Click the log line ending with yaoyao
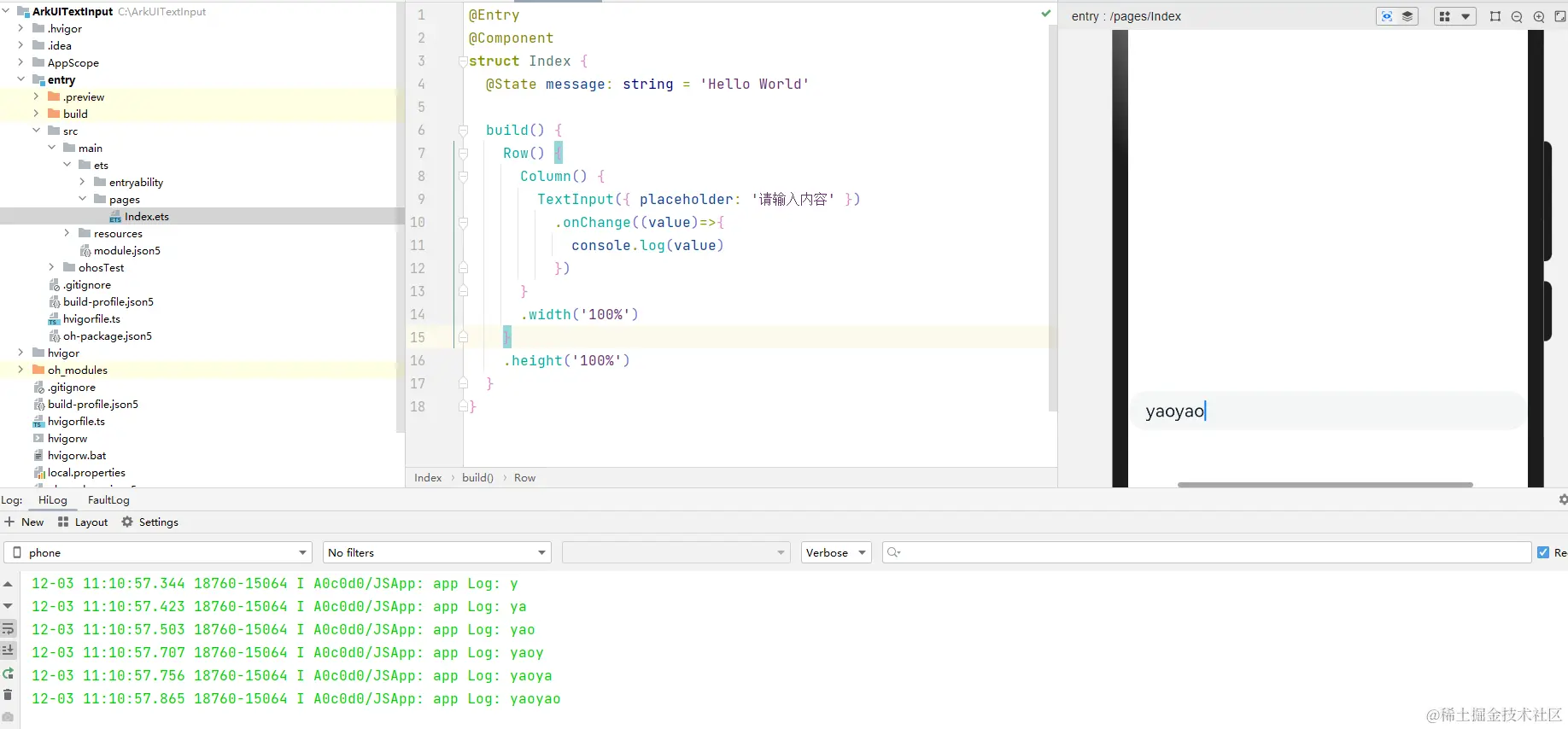Screen dimensions: 1568x729 tap(296, 699)
